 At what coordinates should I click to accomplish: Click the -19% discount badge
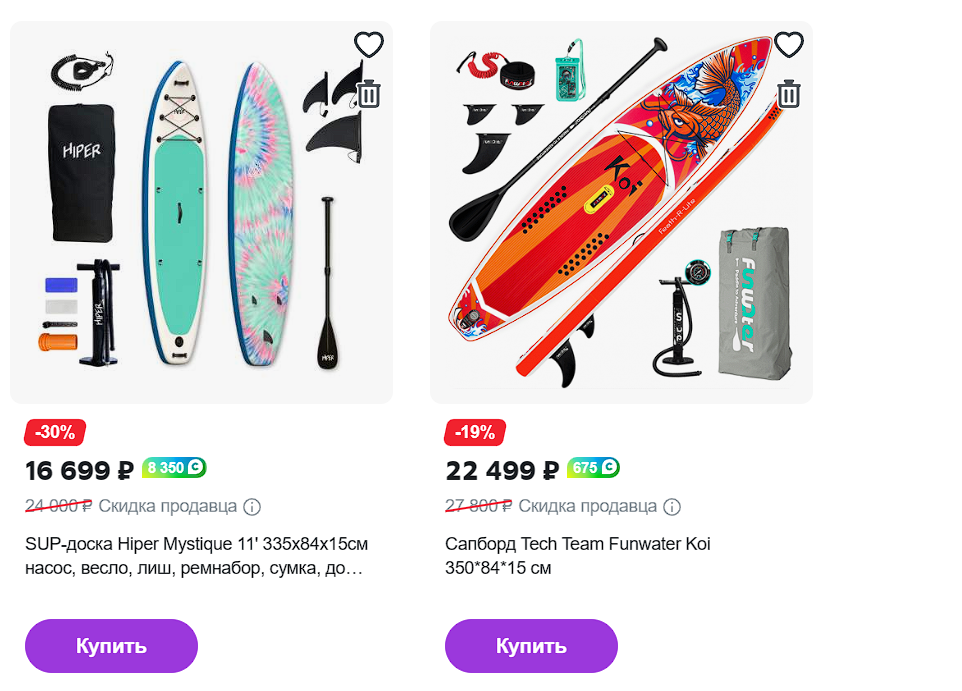click(475, 432)
